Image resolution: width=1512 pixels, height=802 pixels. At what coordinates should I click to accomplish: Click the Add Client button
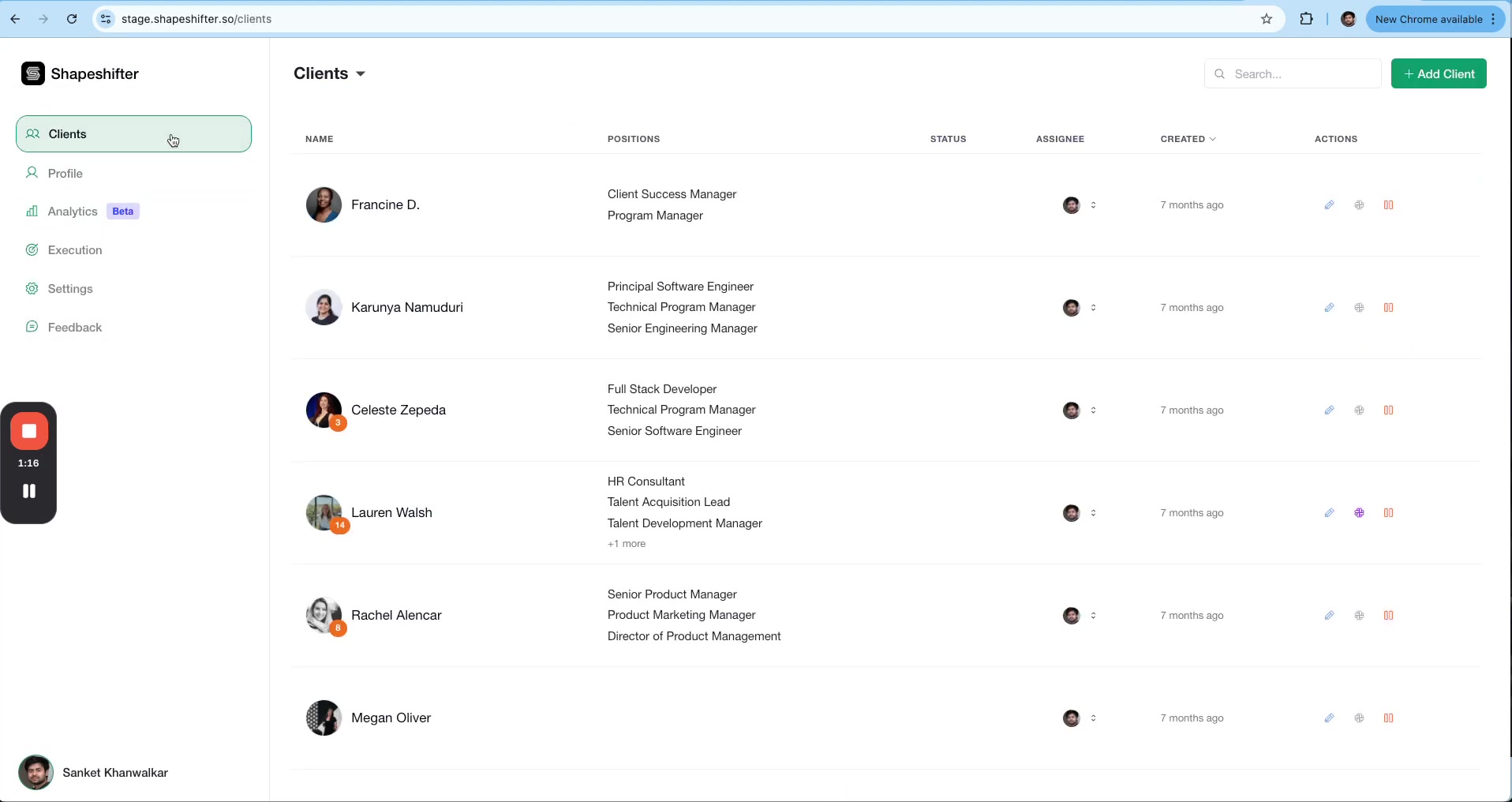(x=1439, y=73)
